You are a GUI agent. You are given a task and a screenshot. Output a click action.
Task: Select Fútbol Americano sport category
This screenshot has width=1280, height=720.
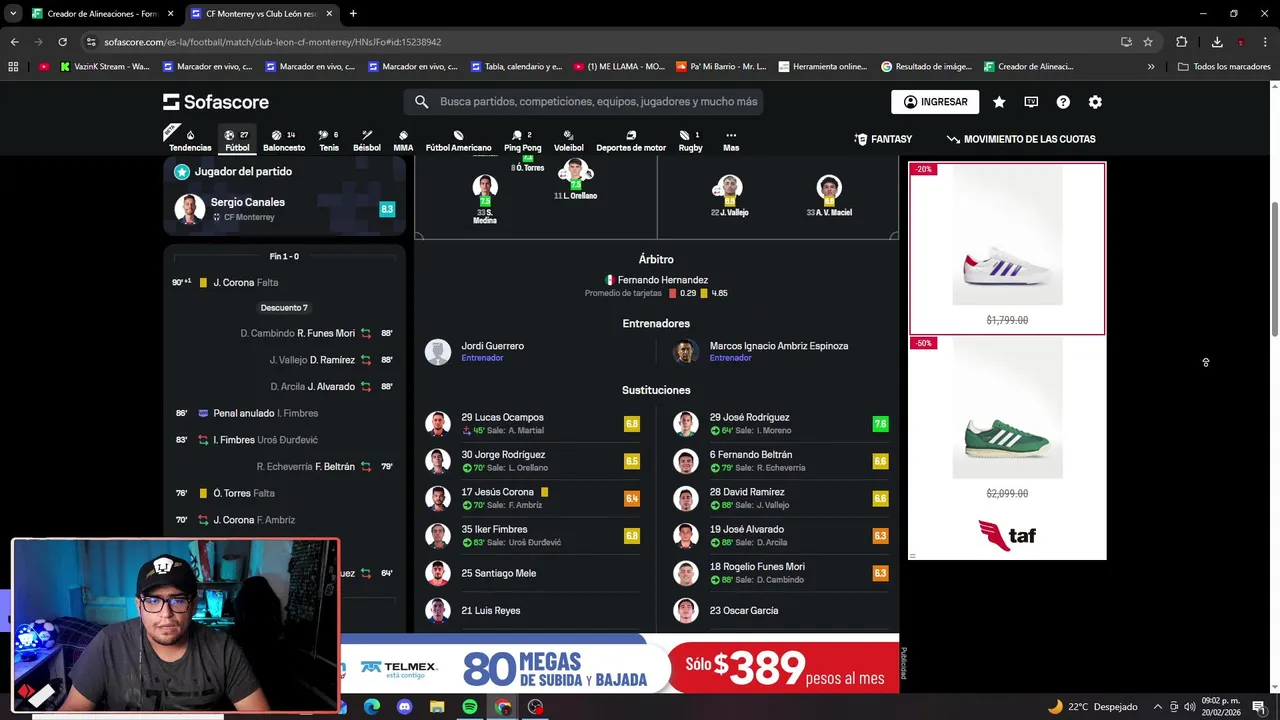click(458, 141)
